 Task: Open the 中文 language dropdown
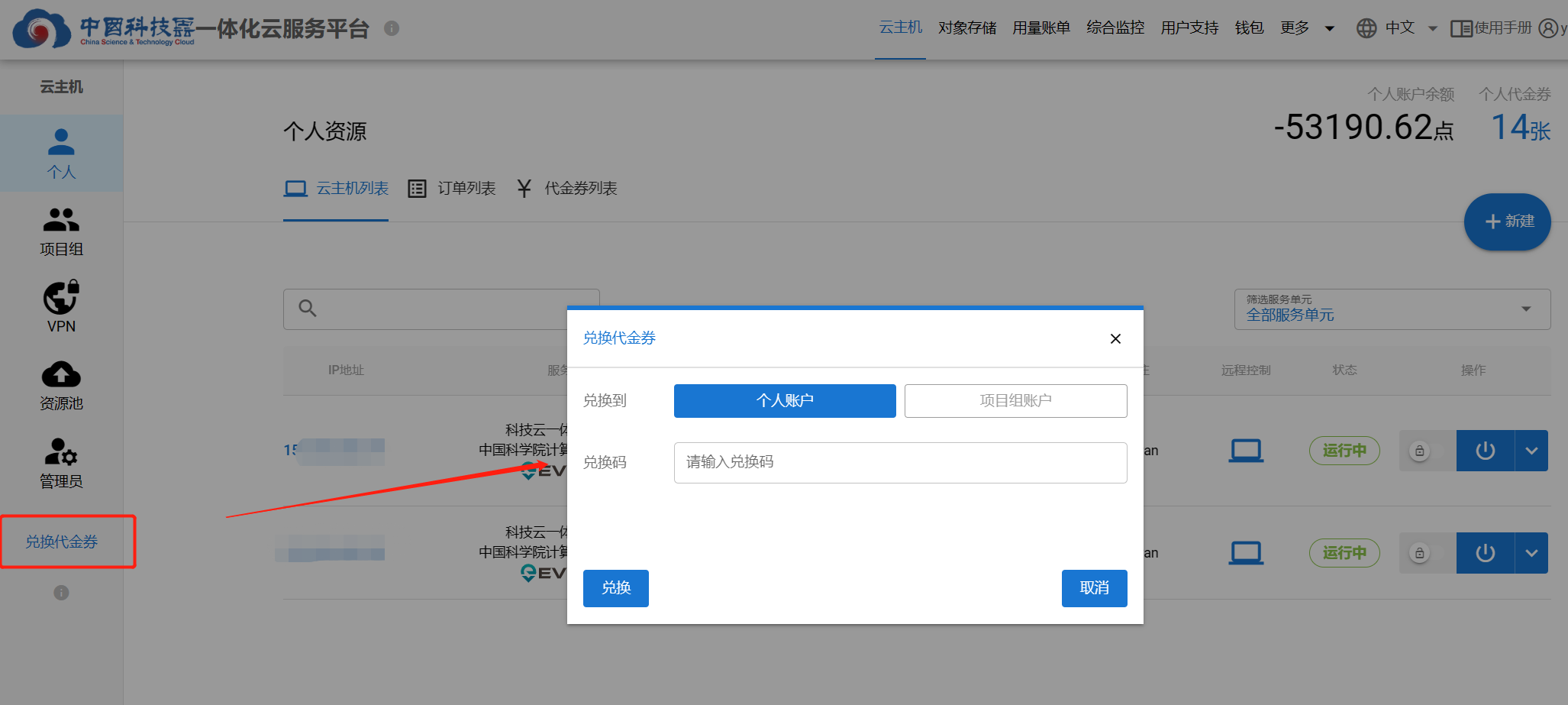point(1411,28)
